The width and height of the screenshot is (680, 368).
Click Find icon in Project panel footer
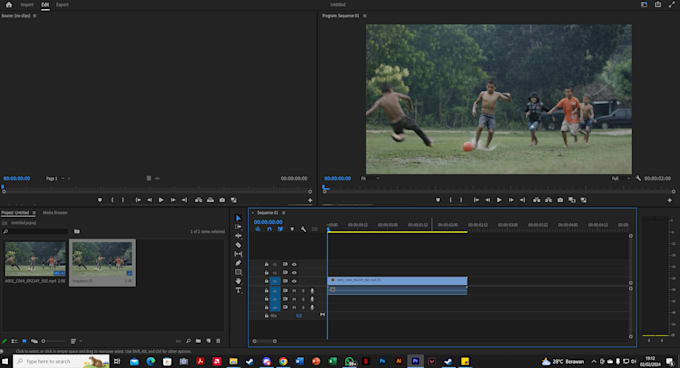tap(188, 341)
